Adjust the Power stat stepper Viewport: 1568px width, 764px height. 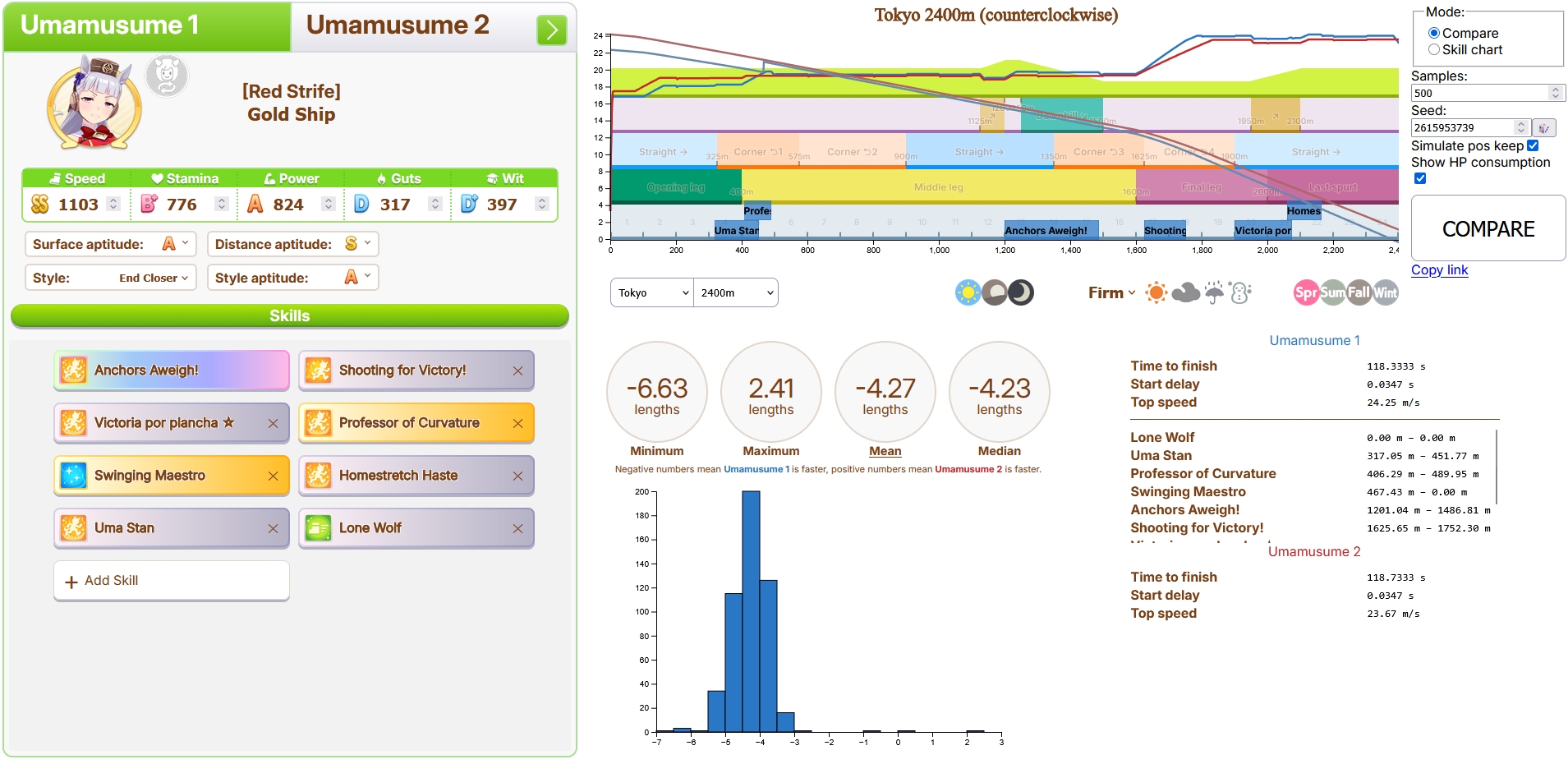coord(328,204)
